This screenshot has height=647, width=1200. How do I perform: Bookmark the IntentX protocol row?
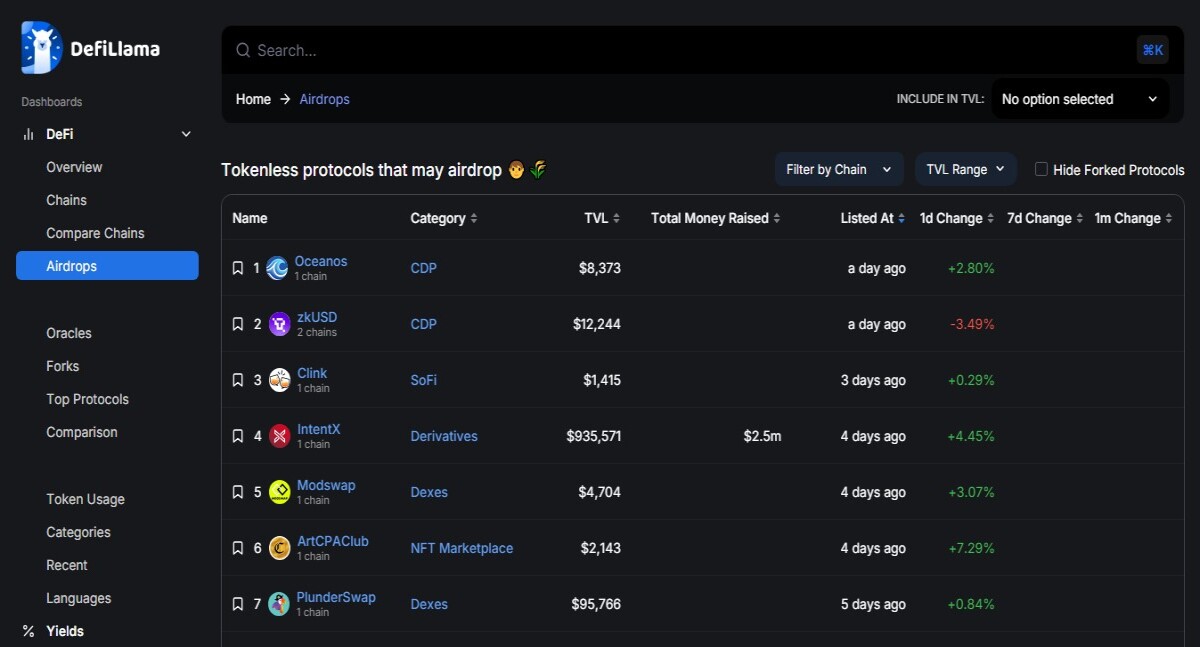click(x=238, y=436)
